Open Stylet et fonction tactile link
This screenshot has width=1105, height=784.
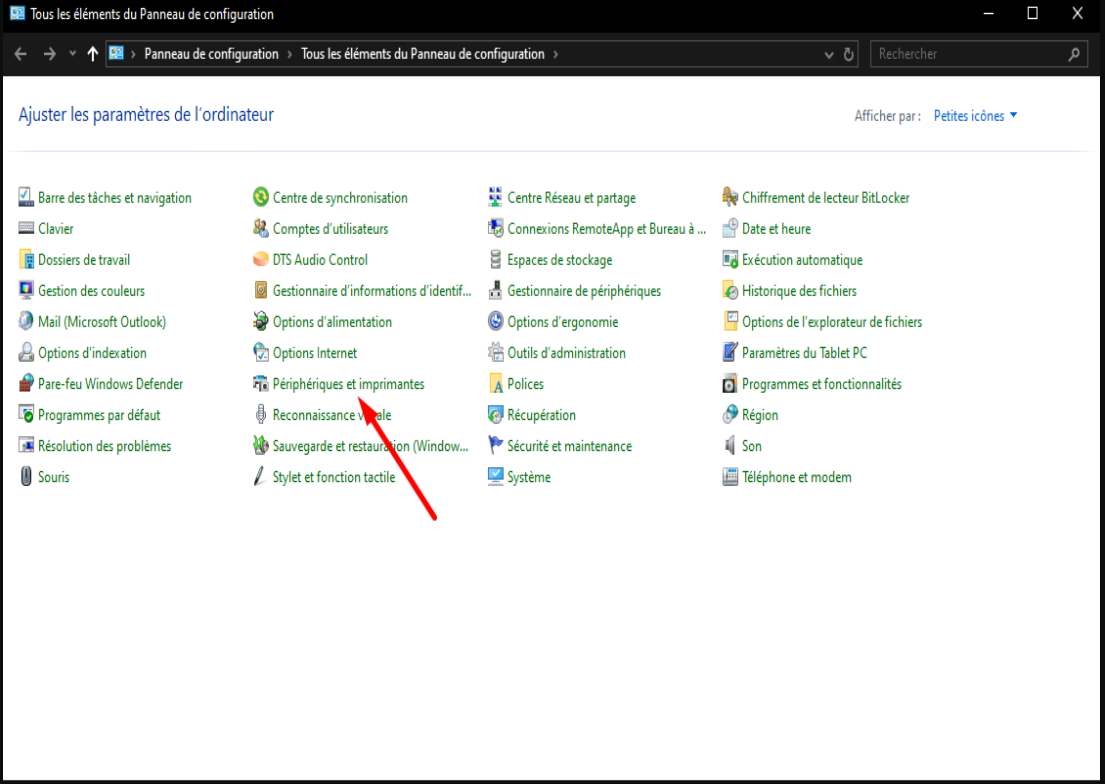(x=334, y=477)
